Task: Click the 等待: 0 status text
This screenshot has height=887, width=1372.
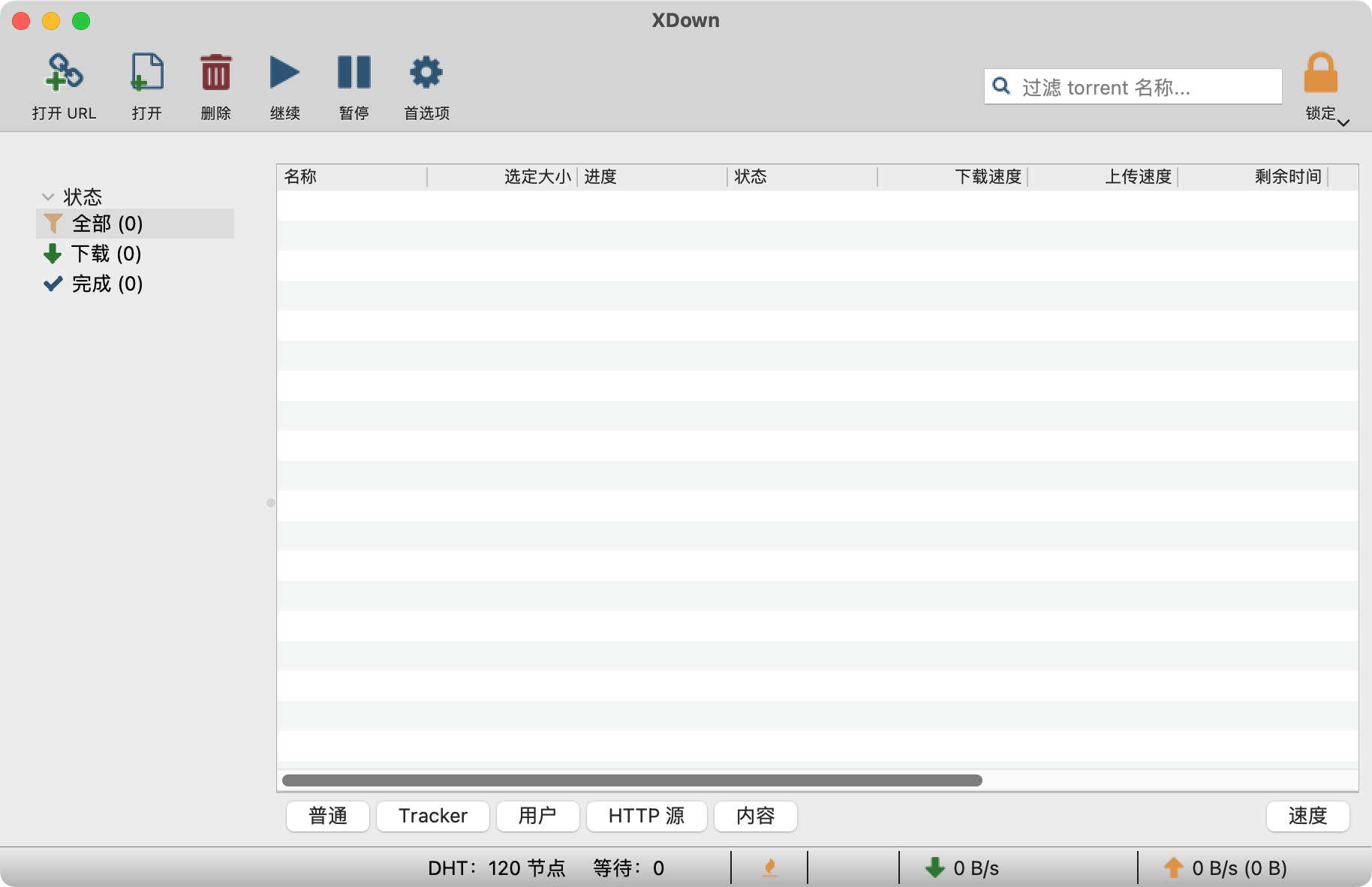Action: tap(628, 868)
